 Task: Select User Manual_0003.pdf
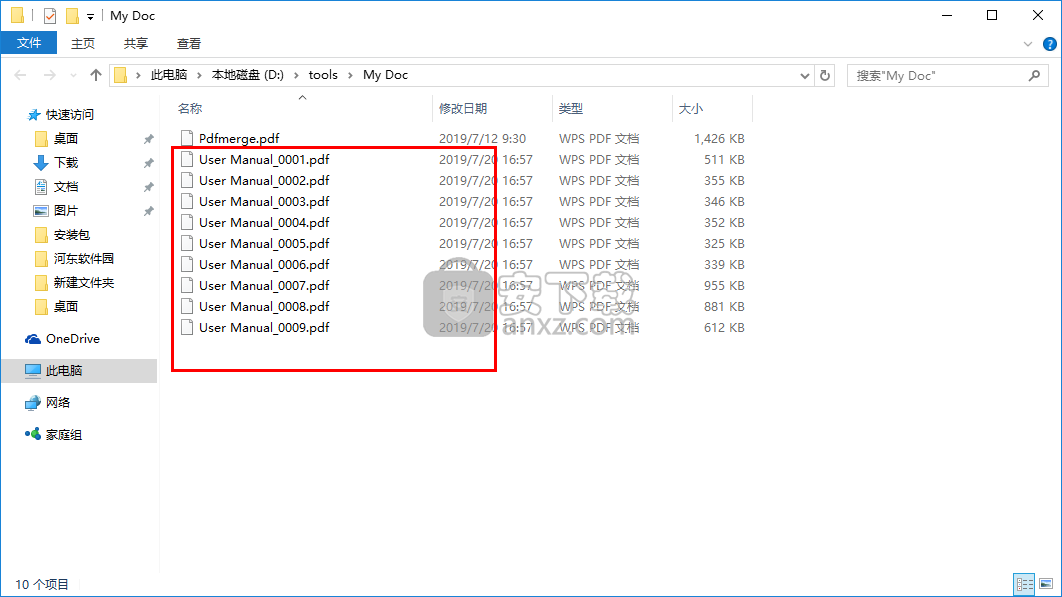[x=264, y=202]
